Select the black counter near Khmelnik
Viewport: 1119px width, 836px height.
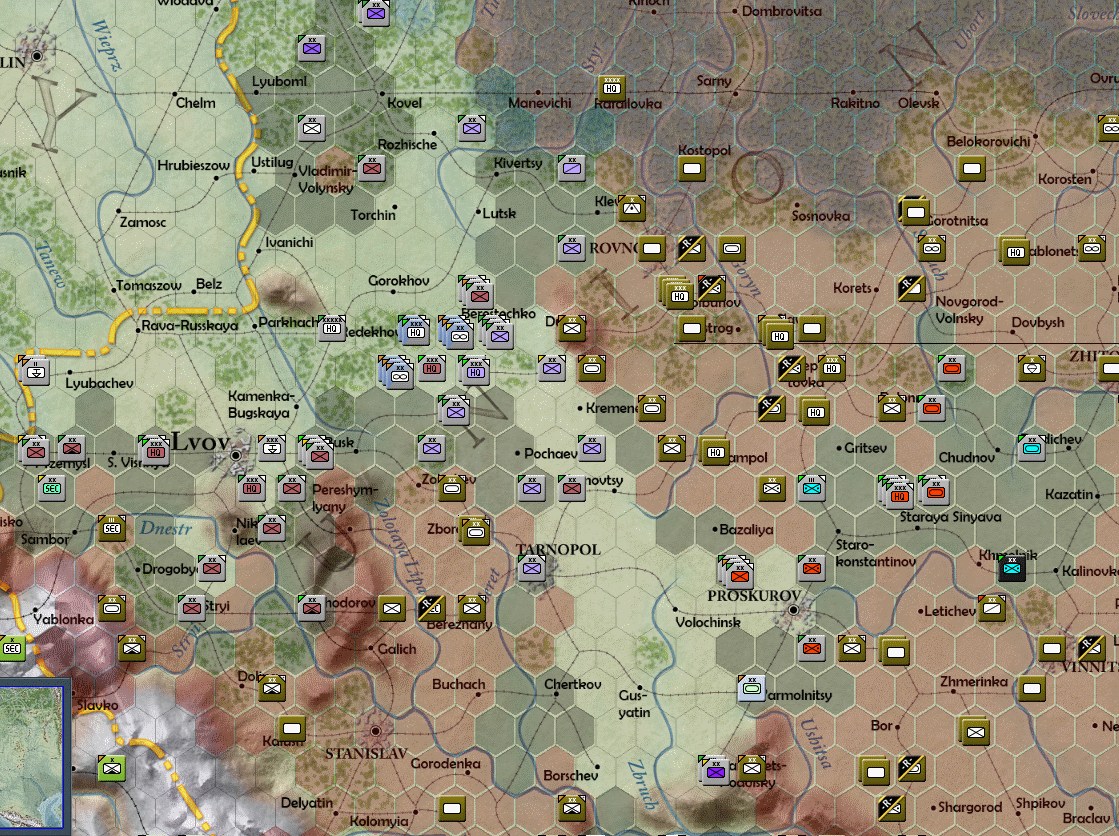pyautogui.click(x=1011, y=568)
